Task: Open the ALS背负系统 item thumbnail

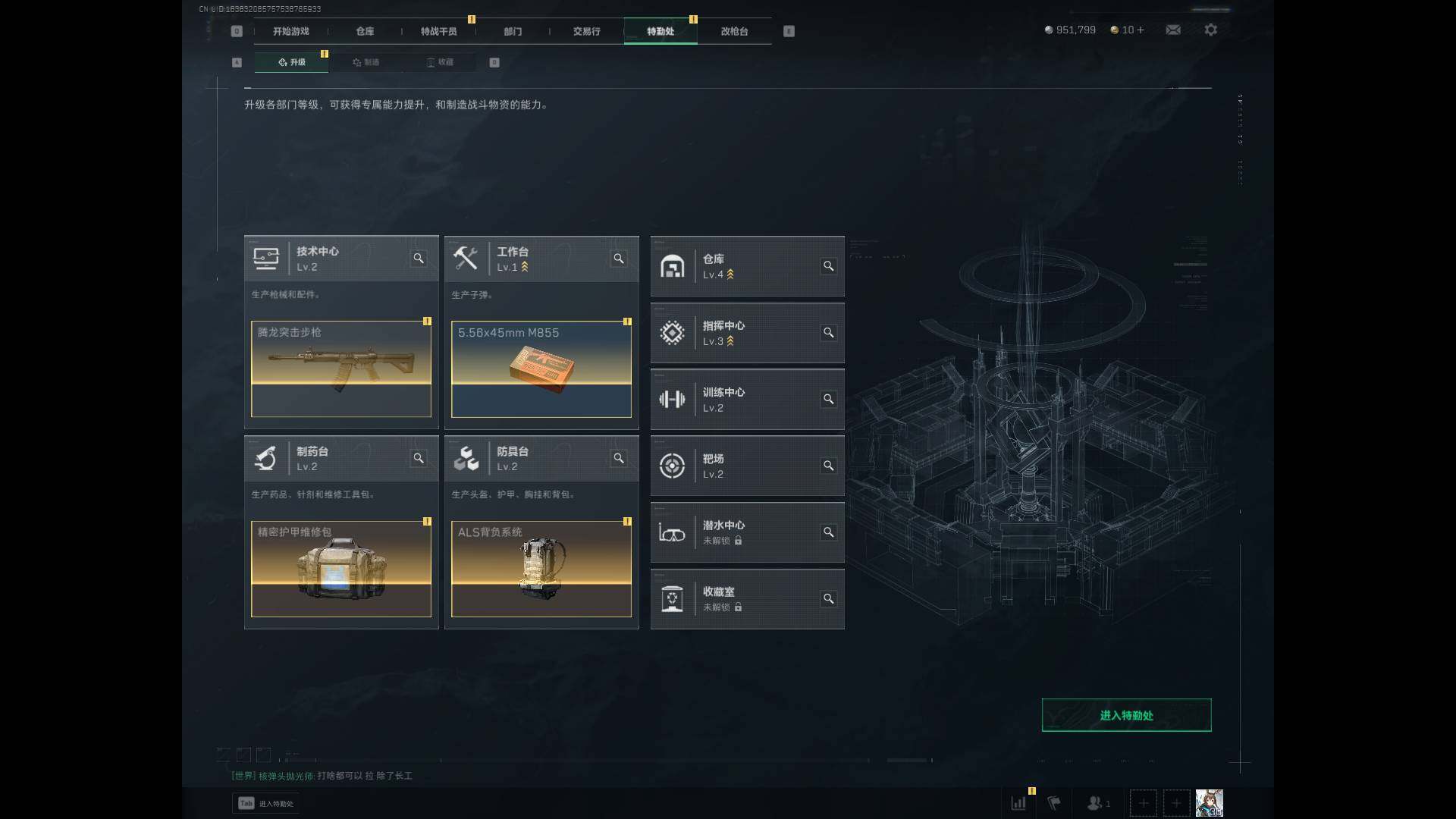Action: (541, 569)
